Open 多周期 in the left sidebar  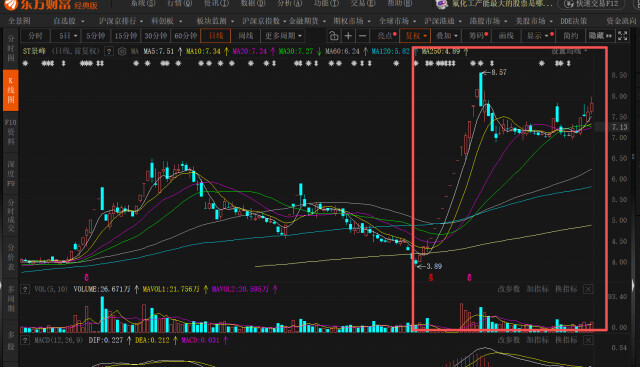[x=11, y=299]
